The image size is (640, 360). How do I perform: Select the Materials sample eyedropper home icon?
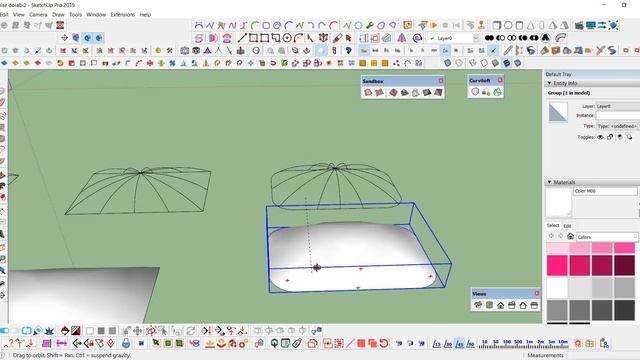click(571, 236)
